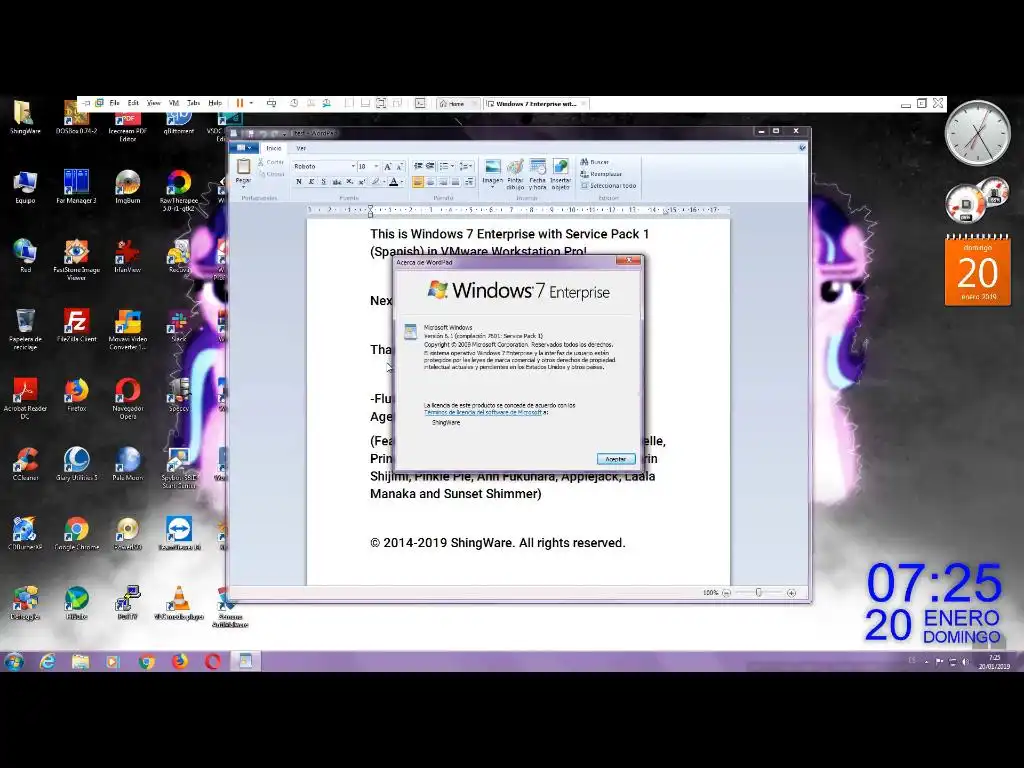Click the Pegar paste icon in WordPad
Image resolution: width=1024 pixels, height=768 pixels.
point(243,167)
